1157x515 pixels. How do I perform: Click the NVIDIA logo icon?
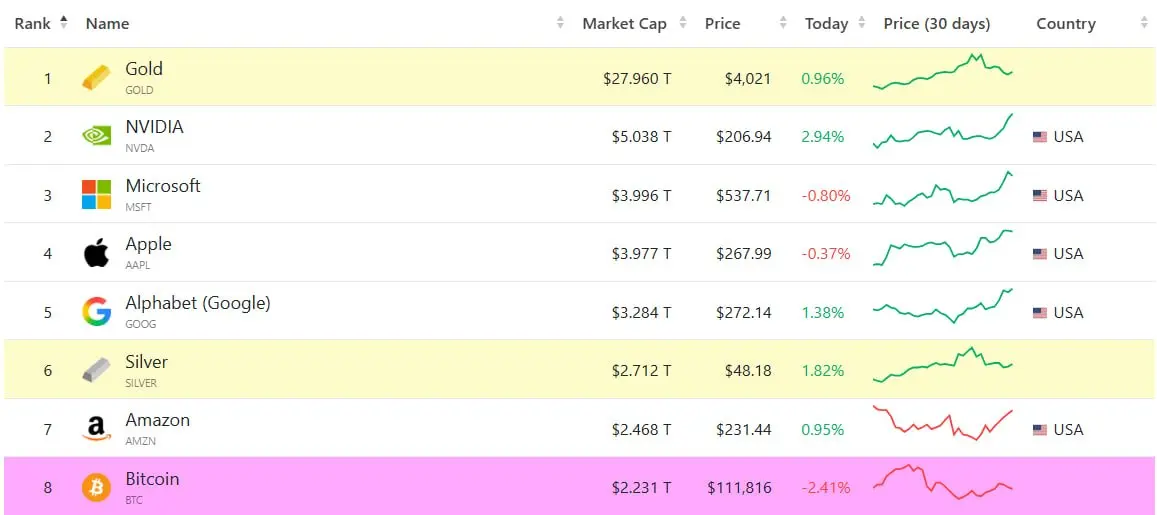pyautogui.click(x=96, y=136)
